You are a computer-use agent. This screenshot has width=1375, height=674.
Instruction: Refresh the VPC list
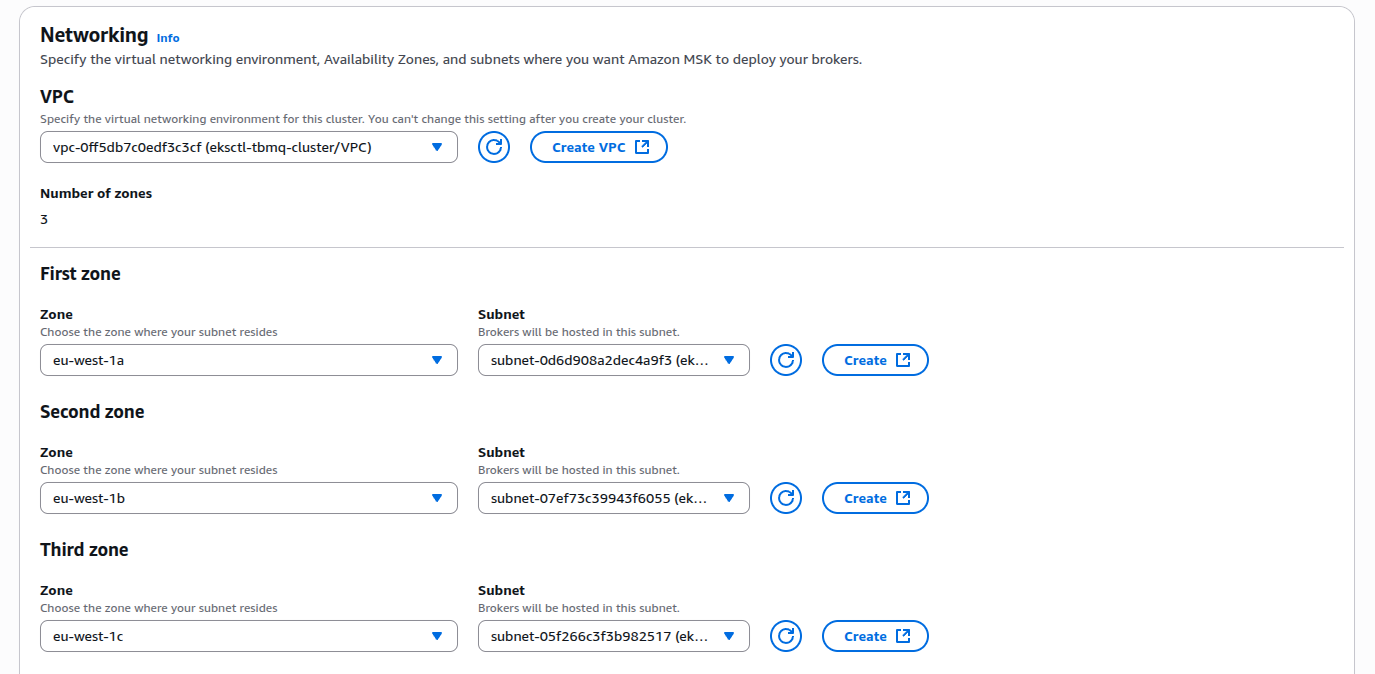click(493, 147)
